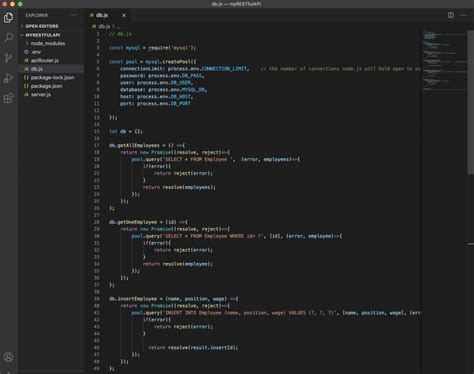
Task: Open editor more actions ellipsis
Action: 463,15
